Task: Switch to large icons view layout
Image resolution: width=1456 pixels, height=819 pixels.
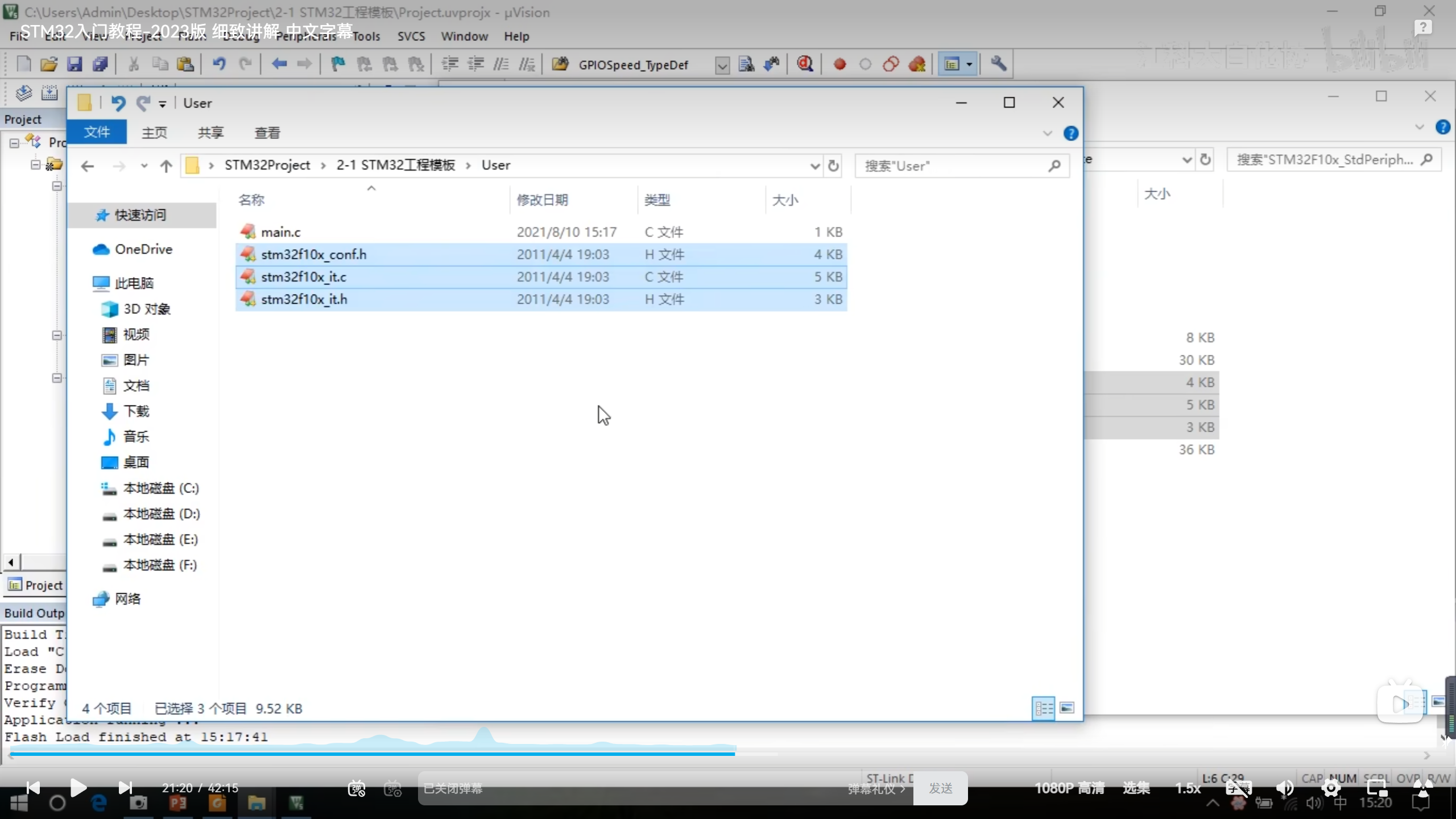Action: 1067,708
